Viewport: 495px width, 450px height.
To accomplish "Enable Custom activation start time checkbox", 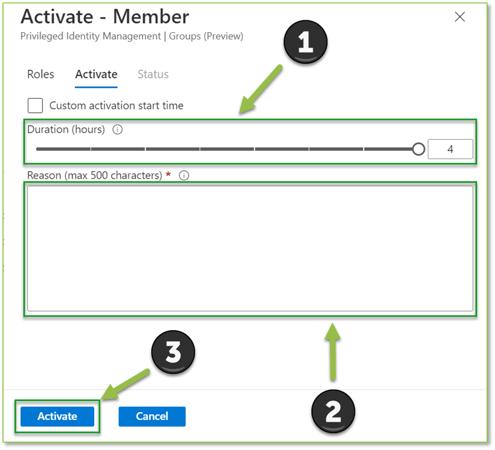I will 35,105.
